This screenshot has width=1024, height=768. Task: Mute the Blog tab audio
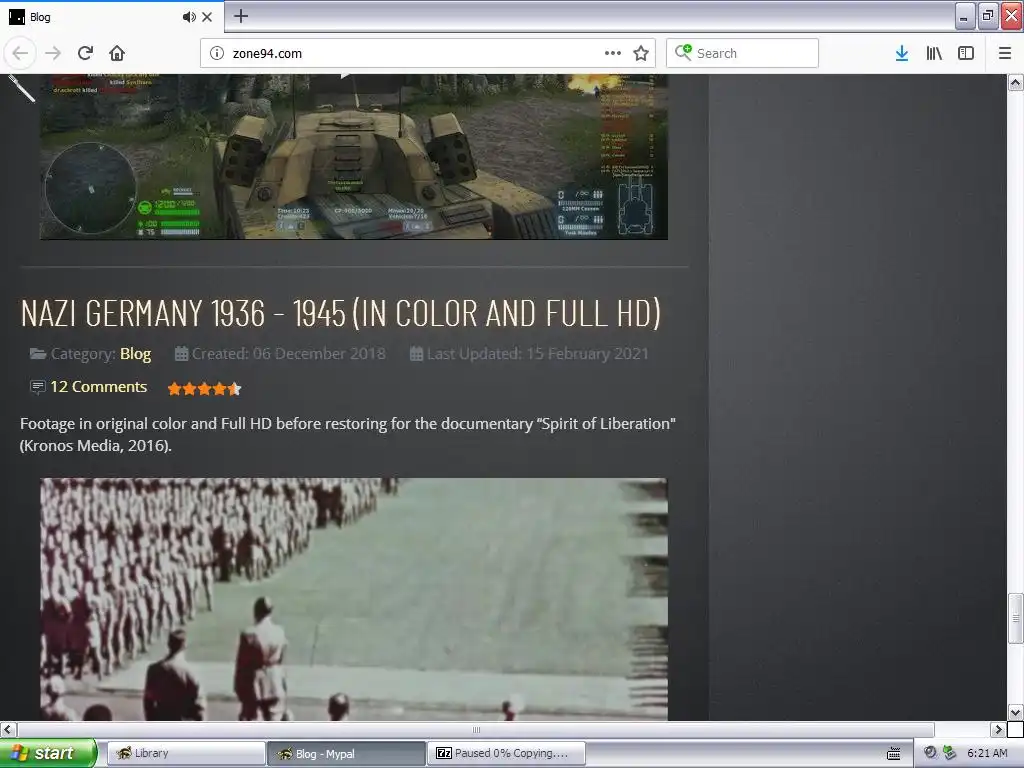click(189, 17)
